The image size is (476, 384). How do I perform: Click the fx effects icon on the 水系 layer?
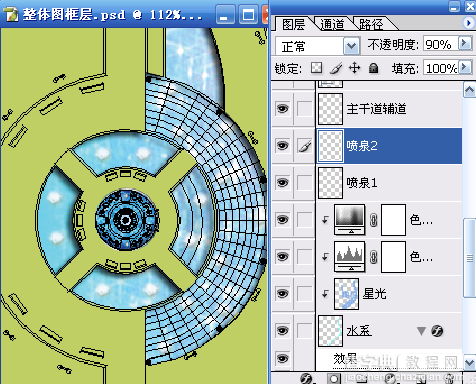coord(437,331)
